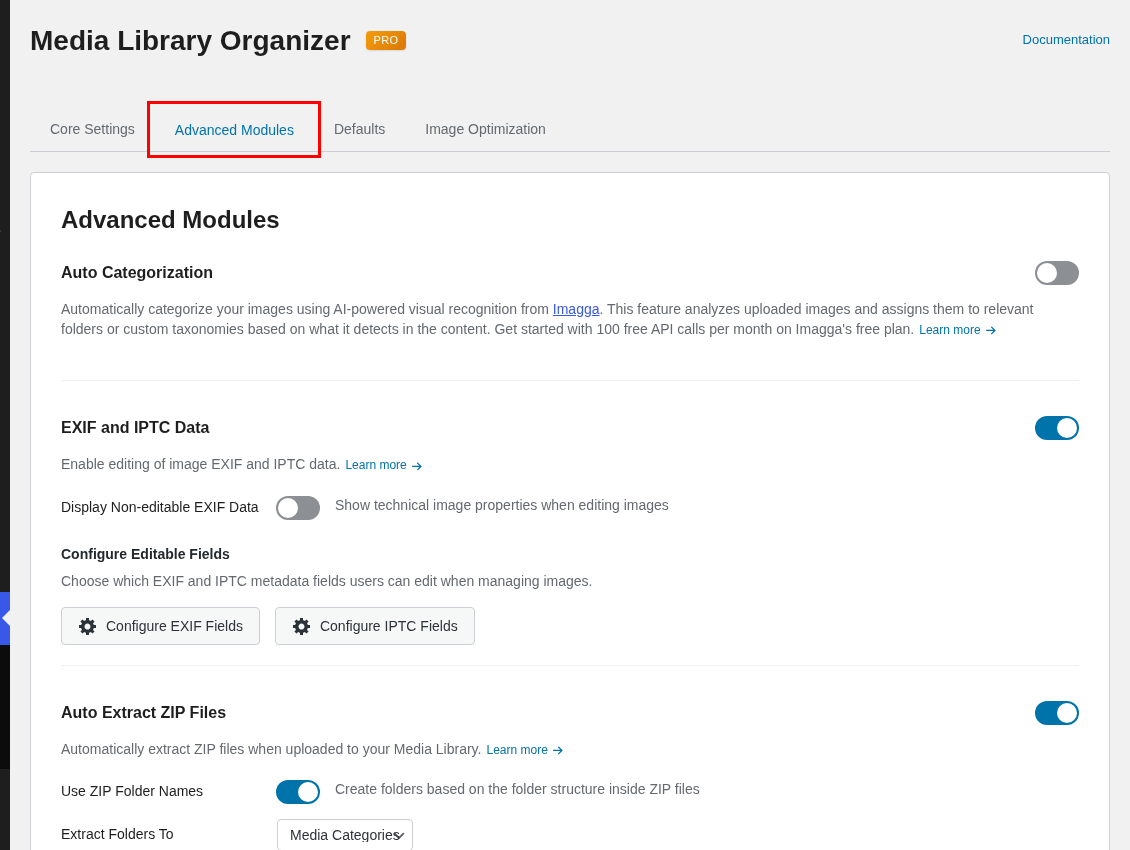Follow the Imagga link

[576, 309]
